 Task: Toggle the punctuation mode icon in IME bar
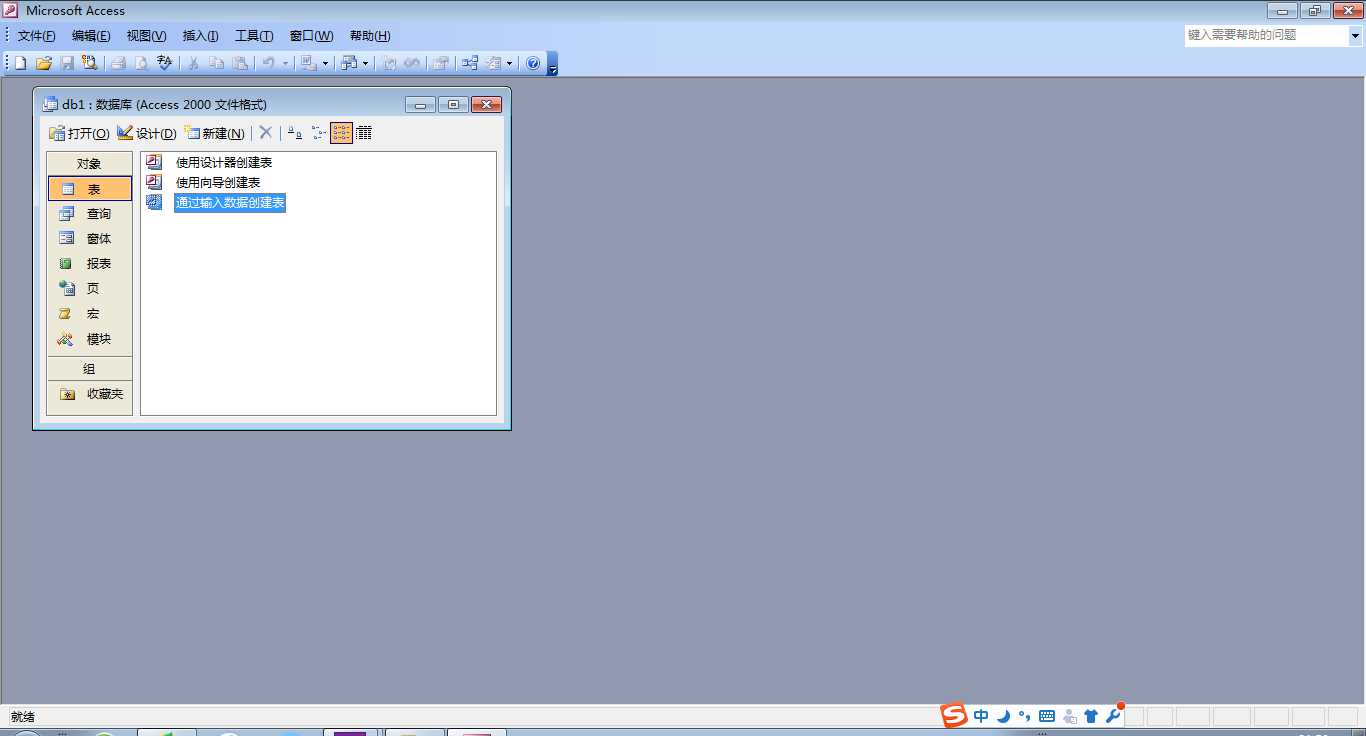pos(1024,716)
